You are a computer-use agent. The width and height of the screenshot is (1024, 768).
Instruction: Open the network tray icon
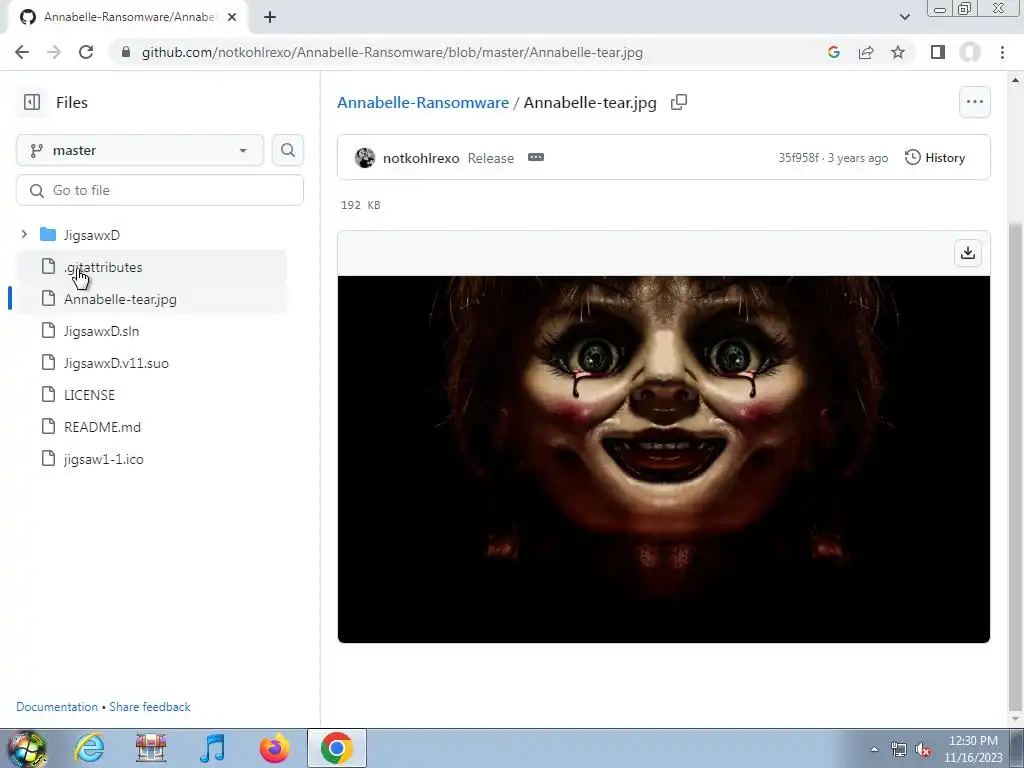[899, 749]
